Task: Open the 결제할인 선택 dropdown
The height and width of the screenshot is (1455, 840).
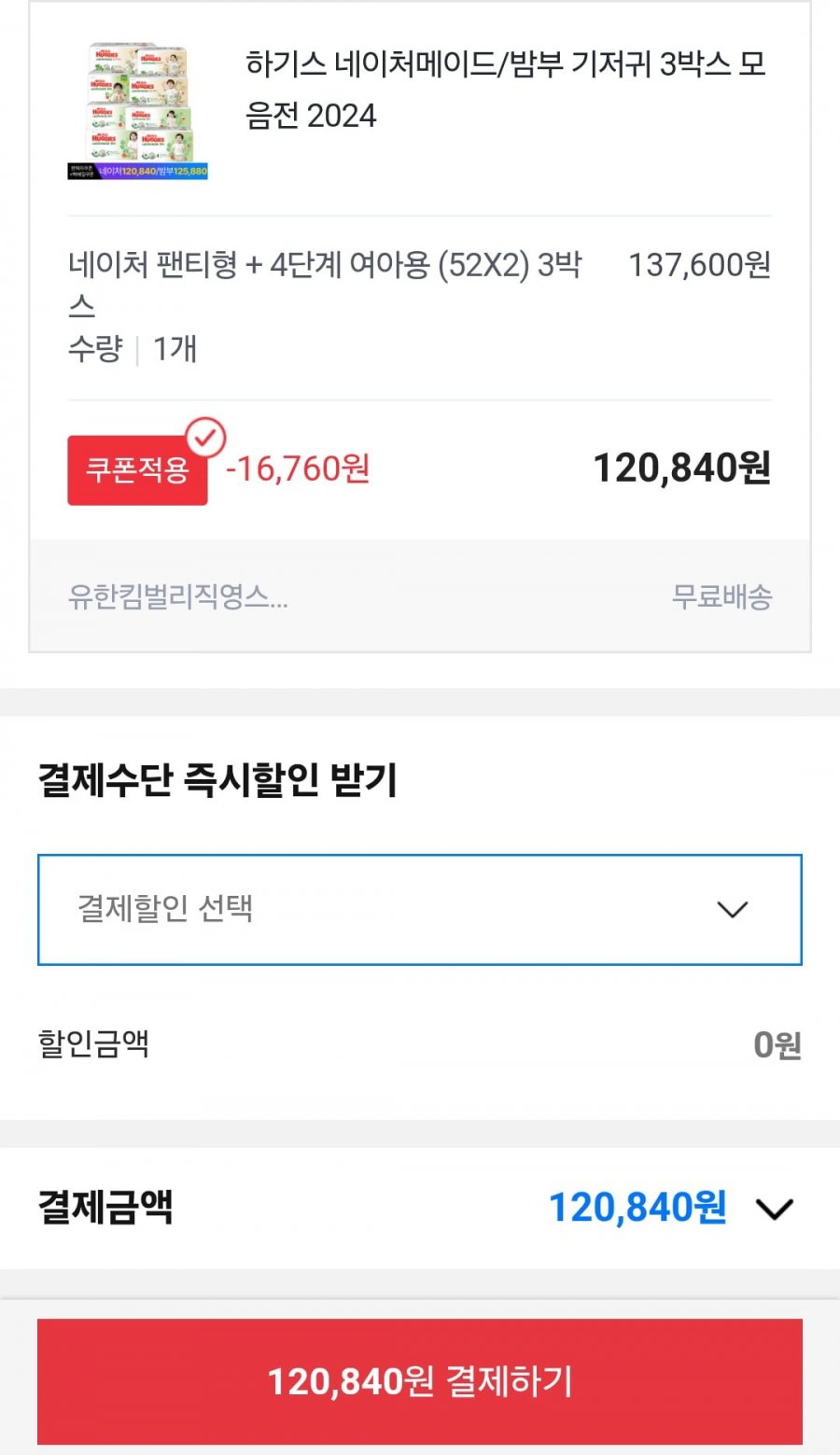Action: (x=419, y=909)
